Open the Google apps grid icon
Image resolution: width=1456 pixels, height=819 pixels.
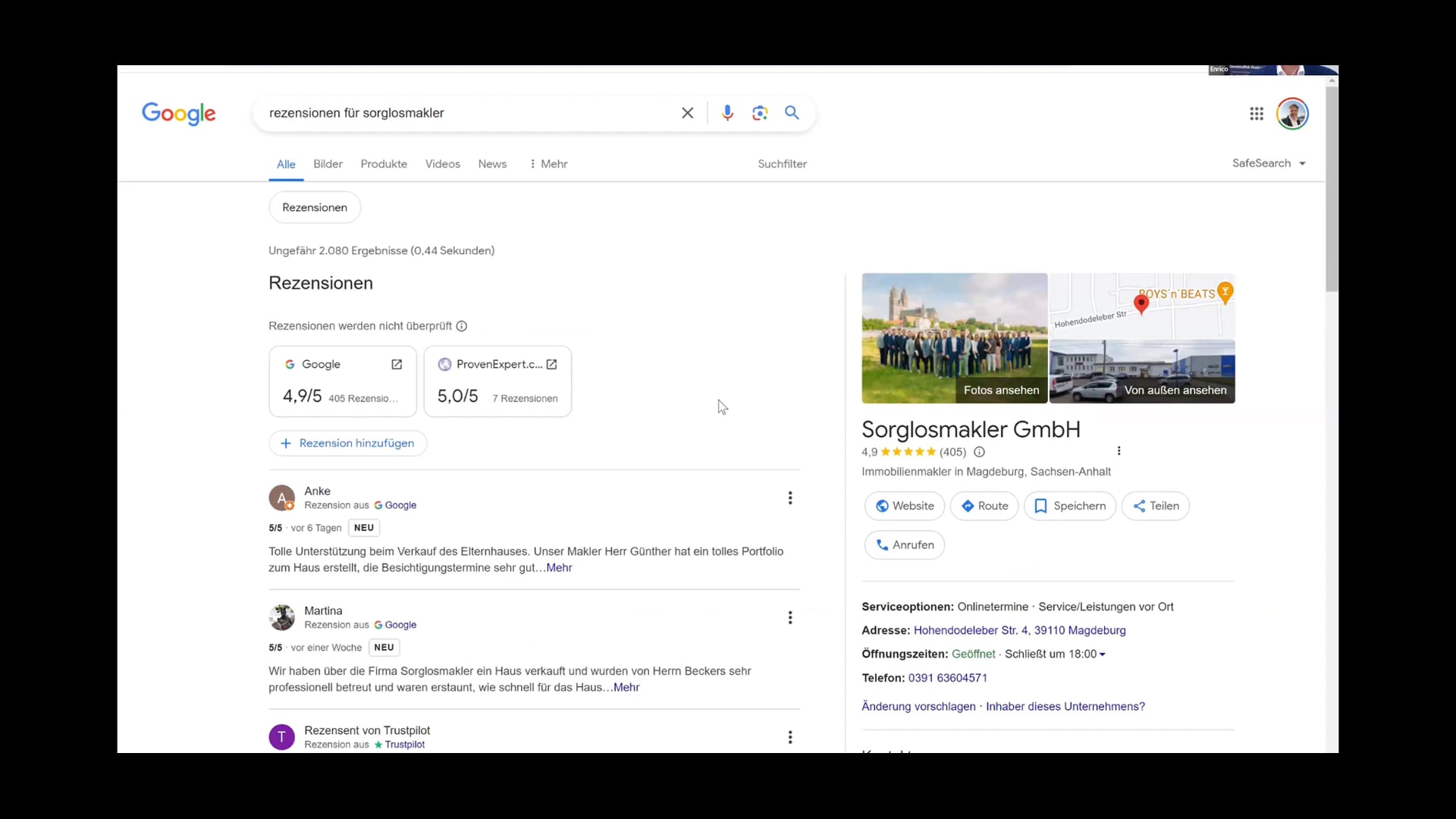1257,114
